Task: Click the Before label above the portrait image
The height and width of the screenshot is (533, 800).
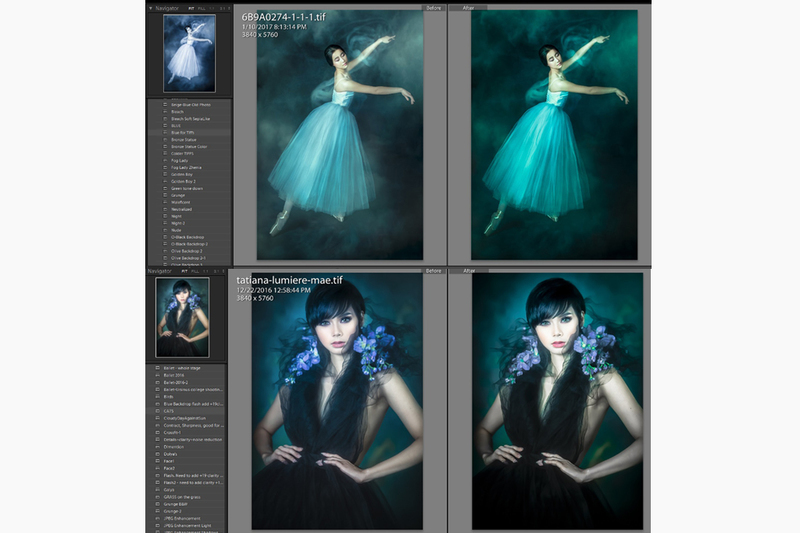Action: point(434,271)
